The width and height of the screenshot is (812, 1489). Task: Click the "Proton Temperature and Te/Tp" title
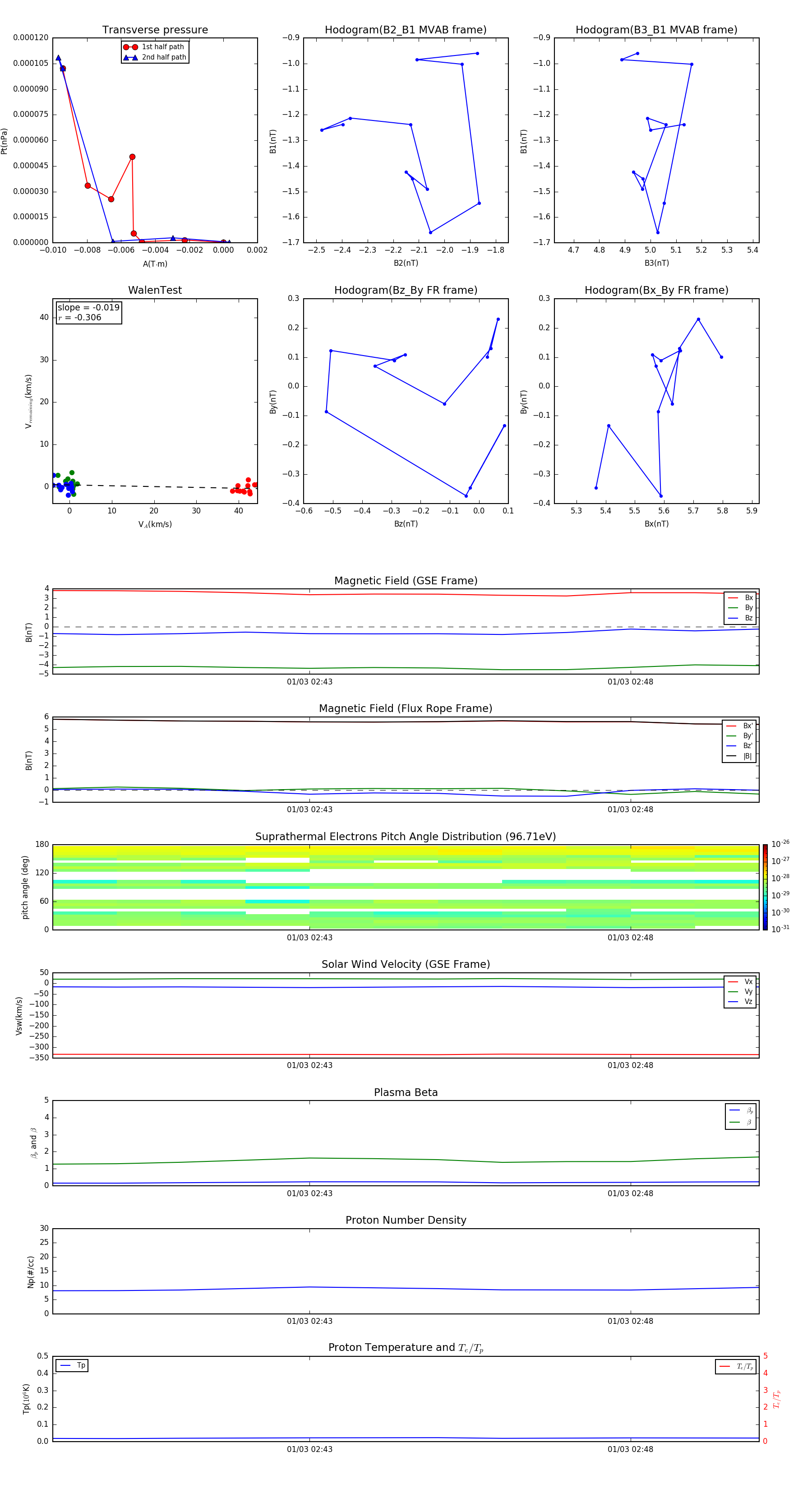(406, 1348)
